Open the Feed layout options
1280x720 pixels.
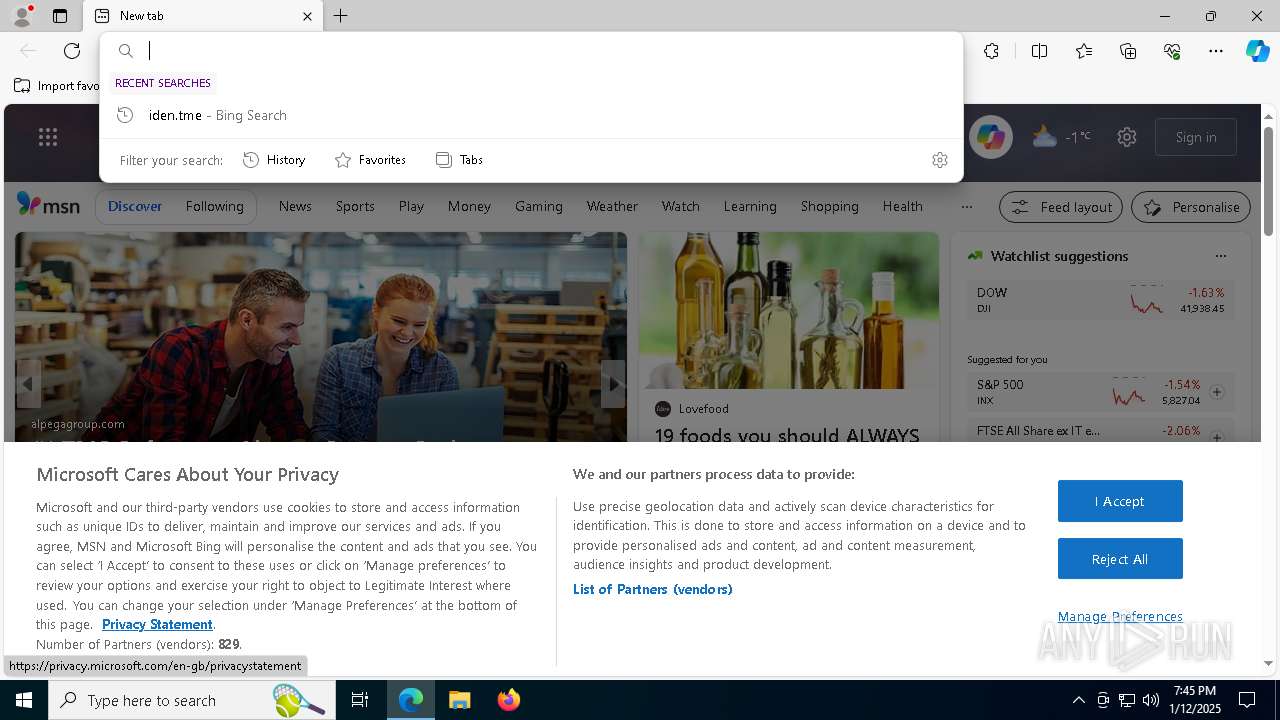pos(1062,207)
